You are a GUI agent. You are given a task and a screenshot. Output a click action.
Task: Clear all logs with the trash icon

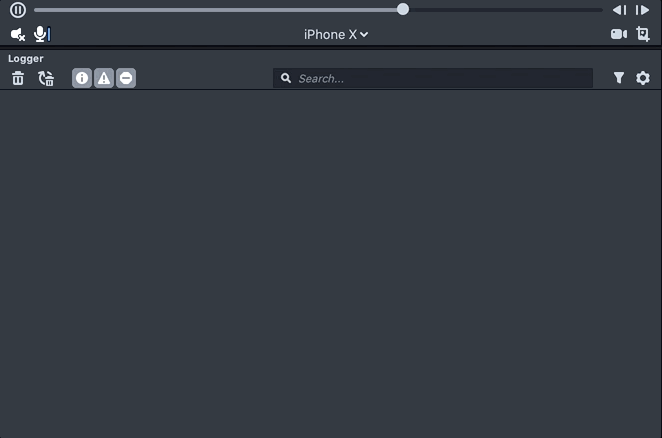(18, 78)
